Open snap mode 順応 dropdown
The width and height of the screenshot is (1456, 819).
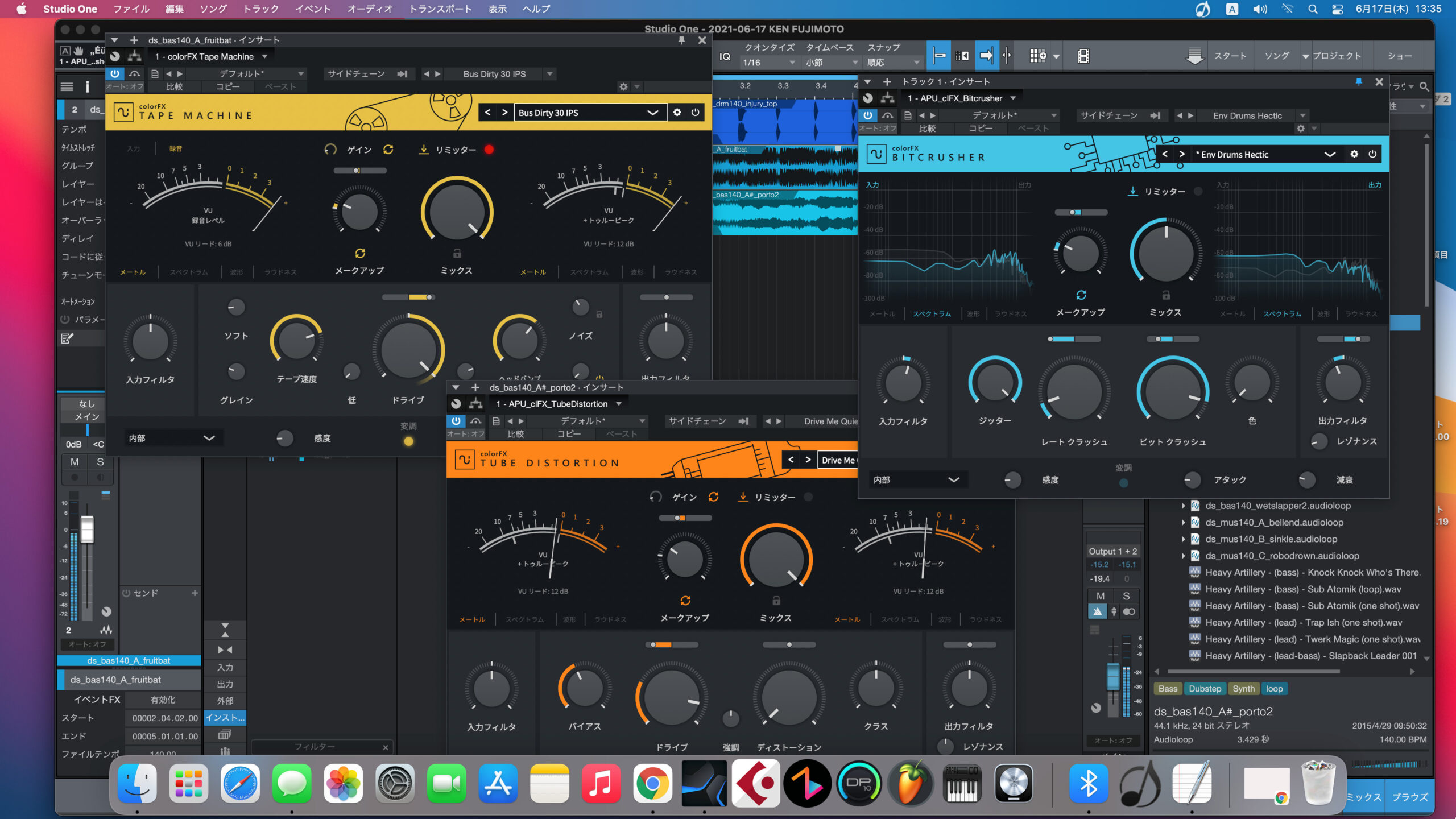click(893, 63)
